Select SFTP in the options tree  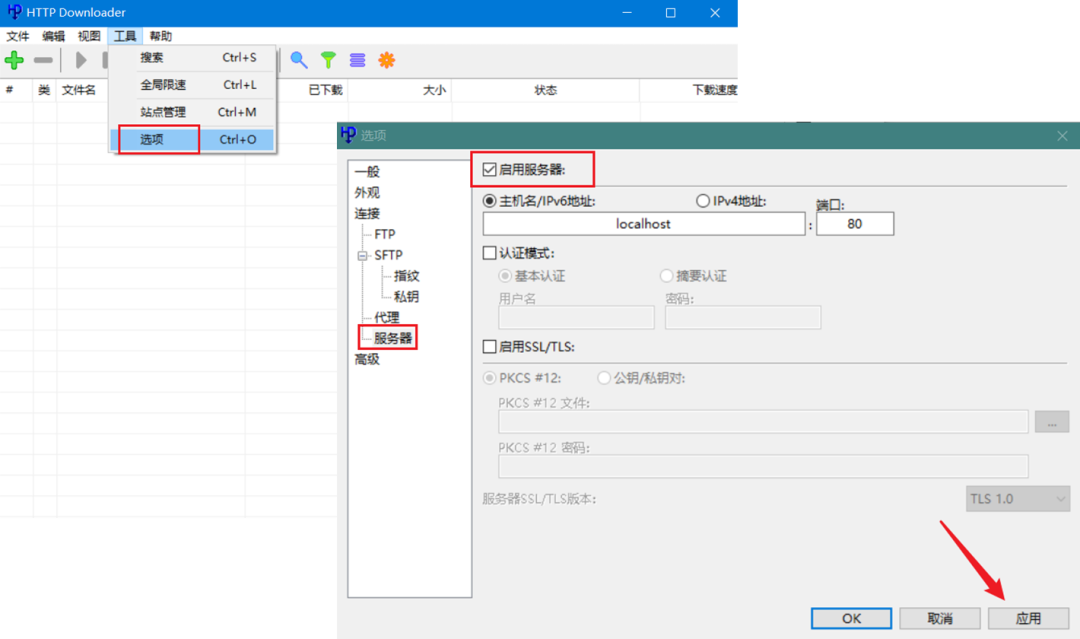coord(388,255)
